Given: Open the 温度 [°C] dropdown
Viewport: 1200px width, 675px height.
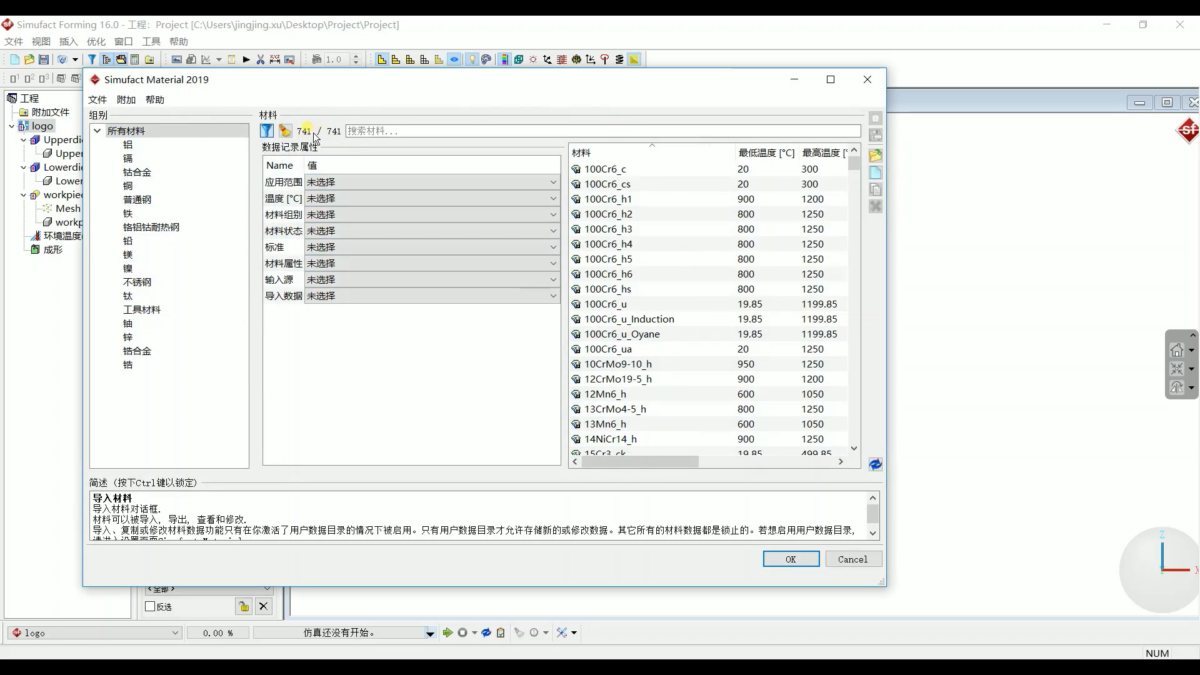Looking at the screenshot, I should pyautogui.click(x=431, y=199).
